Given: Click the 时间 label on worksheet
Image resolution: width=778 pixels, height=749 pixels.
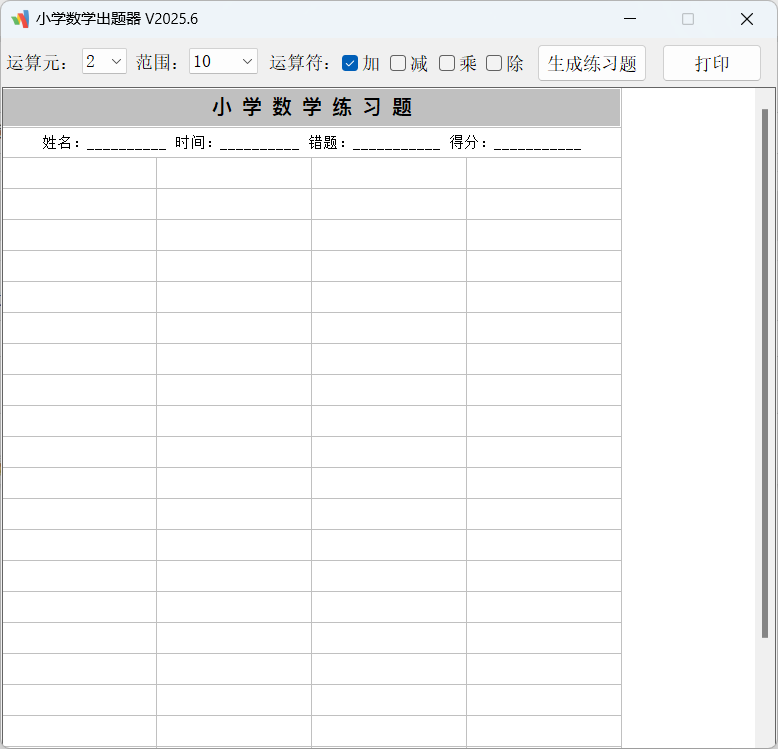Looking at the screenshot, I should click(194, 143).
